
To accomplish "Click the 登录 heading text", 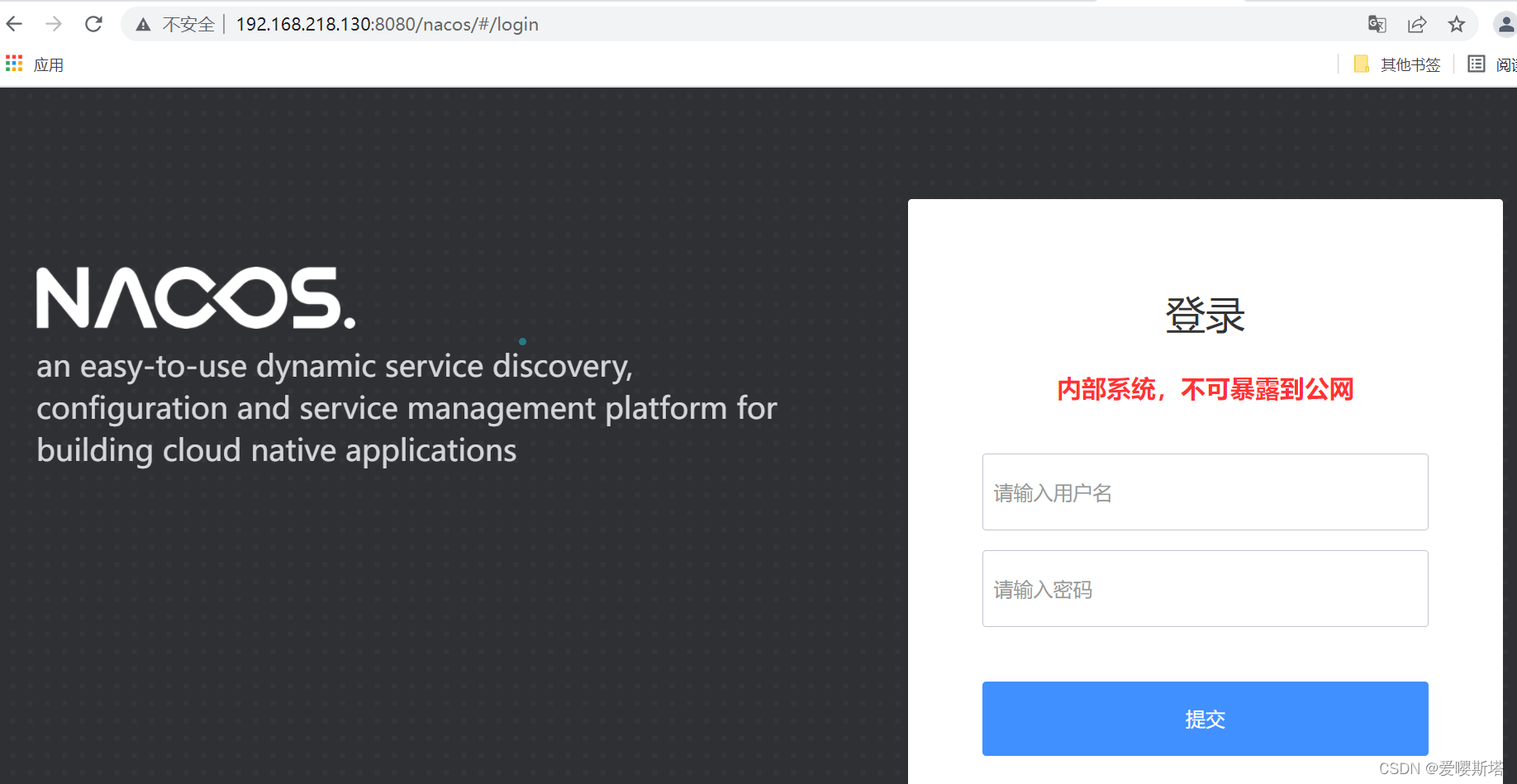I will pos(1205,315).
